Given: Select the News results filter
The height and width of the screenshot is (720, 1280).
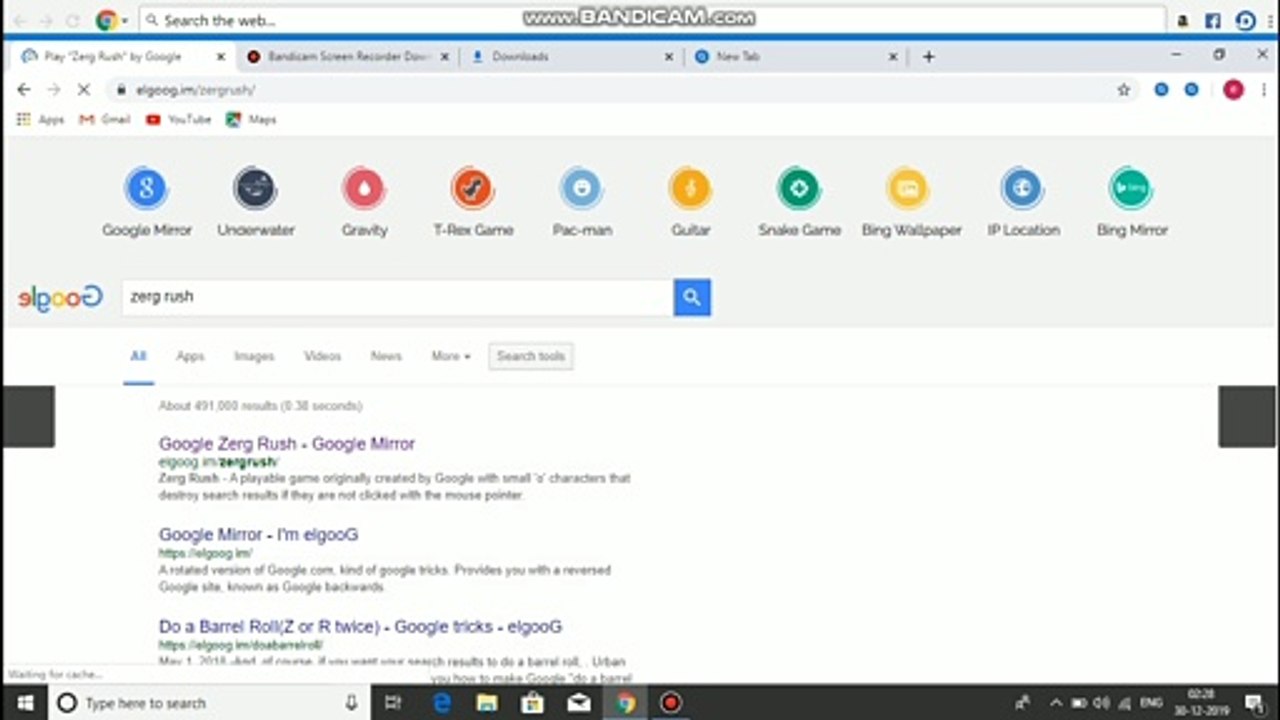Looking at the screenshot, I should [386, 356].
